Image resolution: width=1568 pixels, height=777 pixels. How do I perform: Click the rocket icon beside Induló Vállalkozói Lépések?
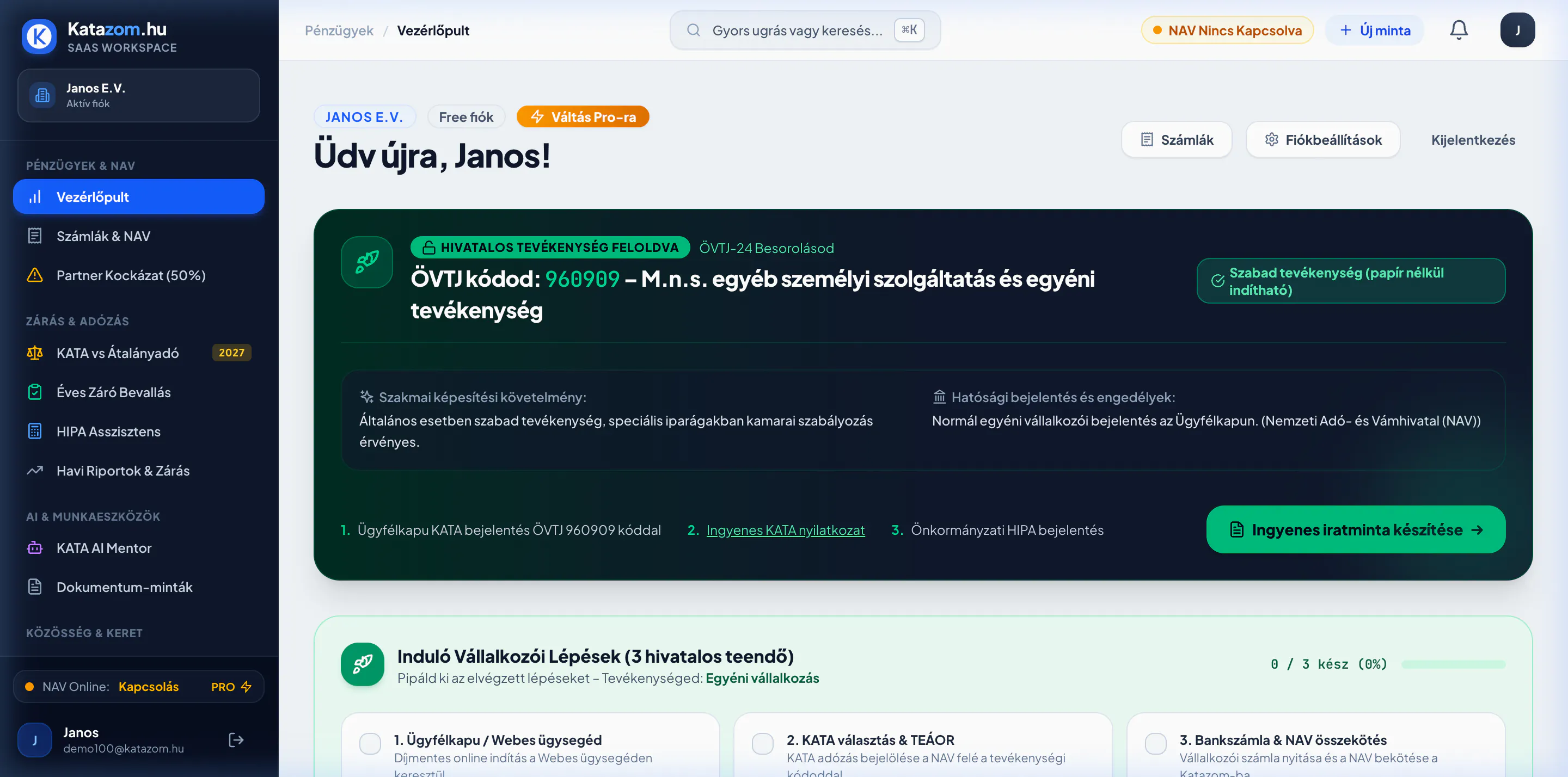tap(362, 664)
